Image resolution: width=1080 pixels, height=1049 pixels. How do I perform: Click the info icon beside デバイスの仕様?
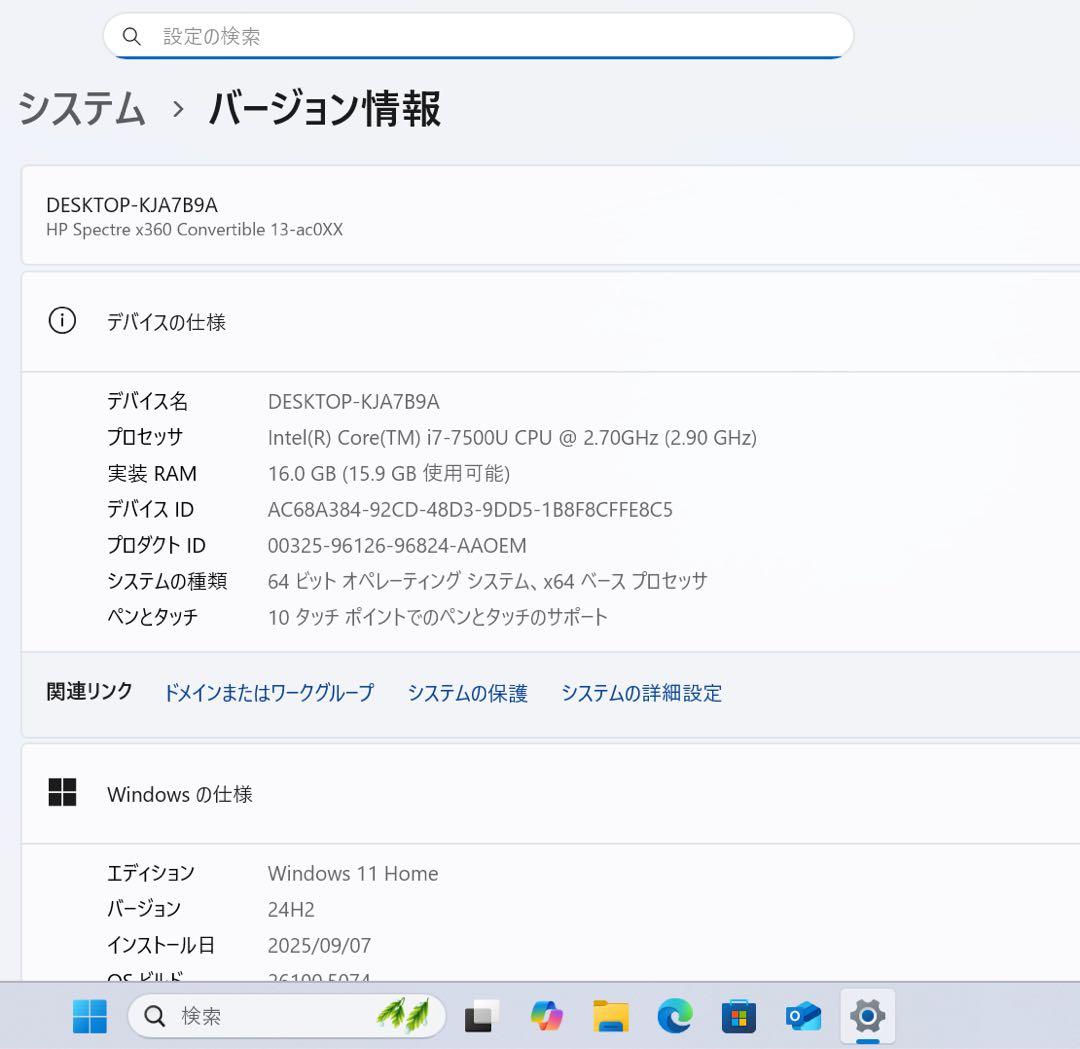pyautogui.click(x=62, y=320)
